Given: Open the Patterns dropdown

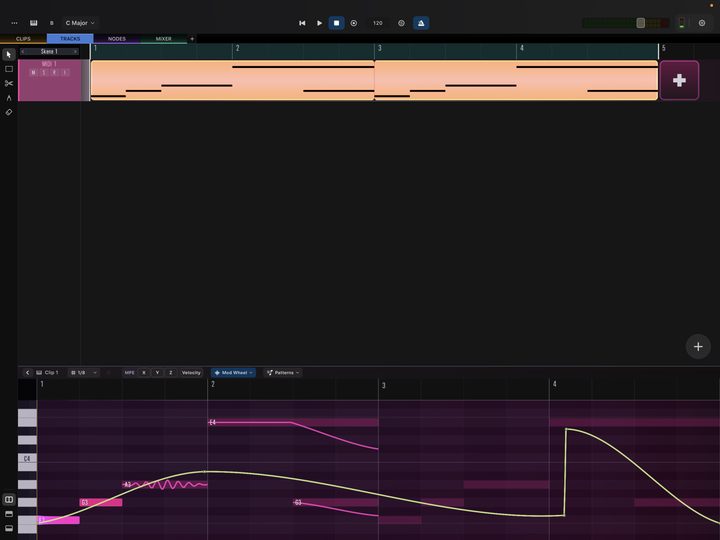Looking at the screenshot, I should (283, 372).
